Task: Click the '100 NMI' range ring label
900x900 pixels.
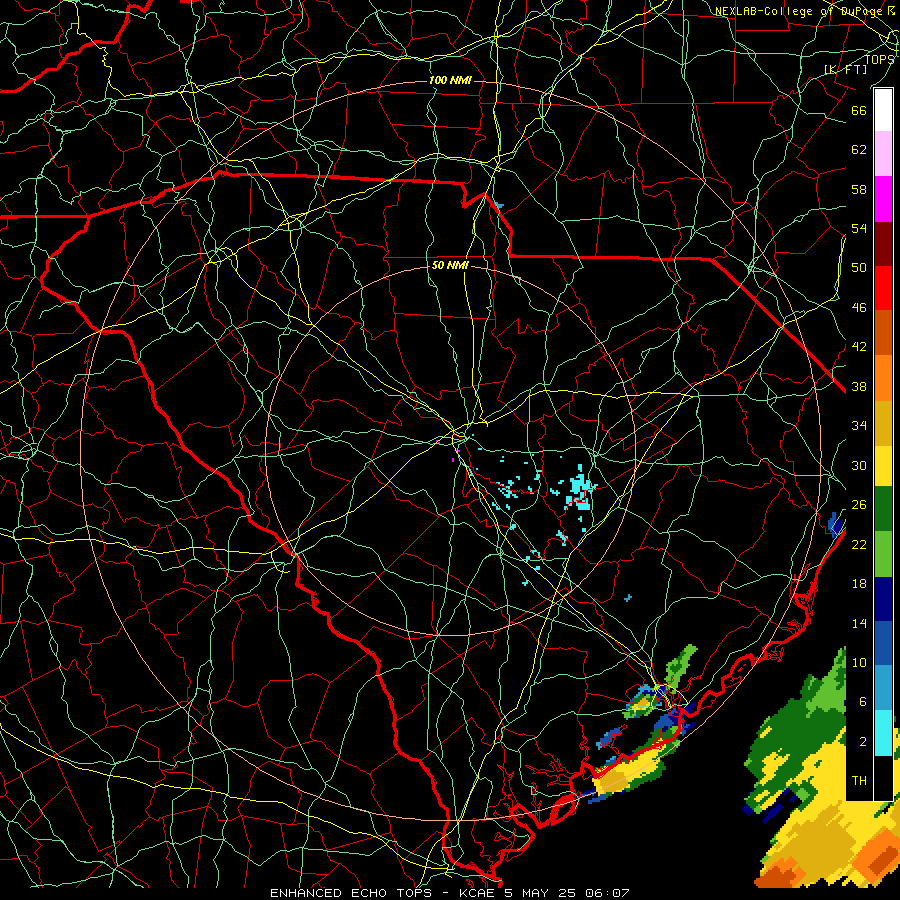Action: click(451, 80)
